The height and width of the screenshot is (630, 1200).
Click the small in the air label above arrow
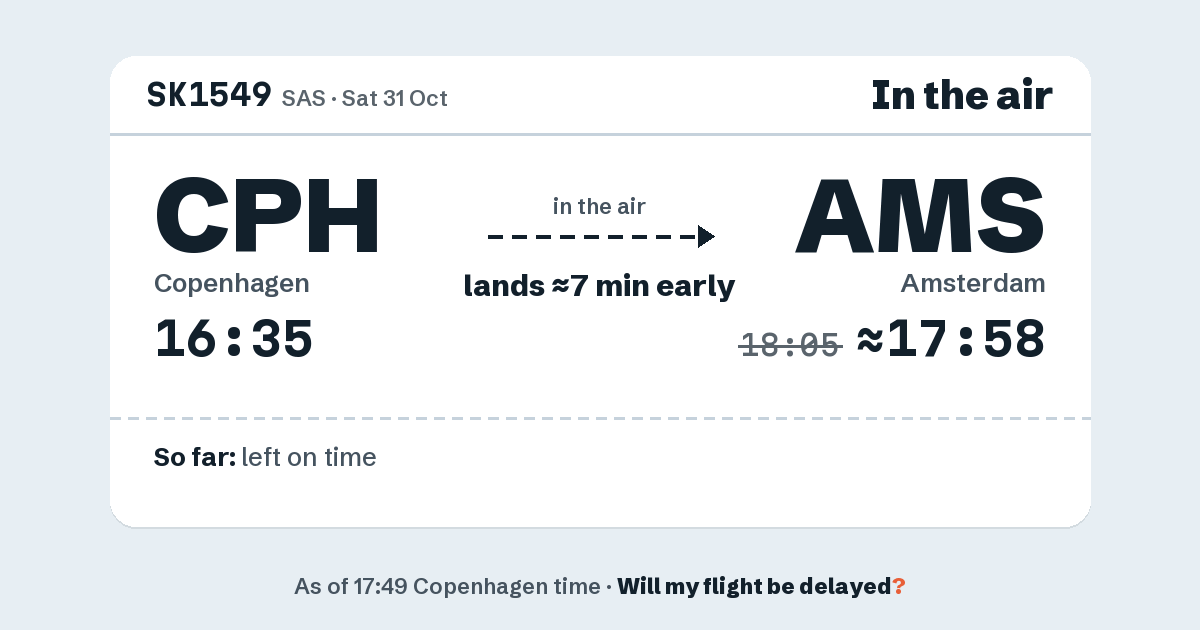point(599,207)
